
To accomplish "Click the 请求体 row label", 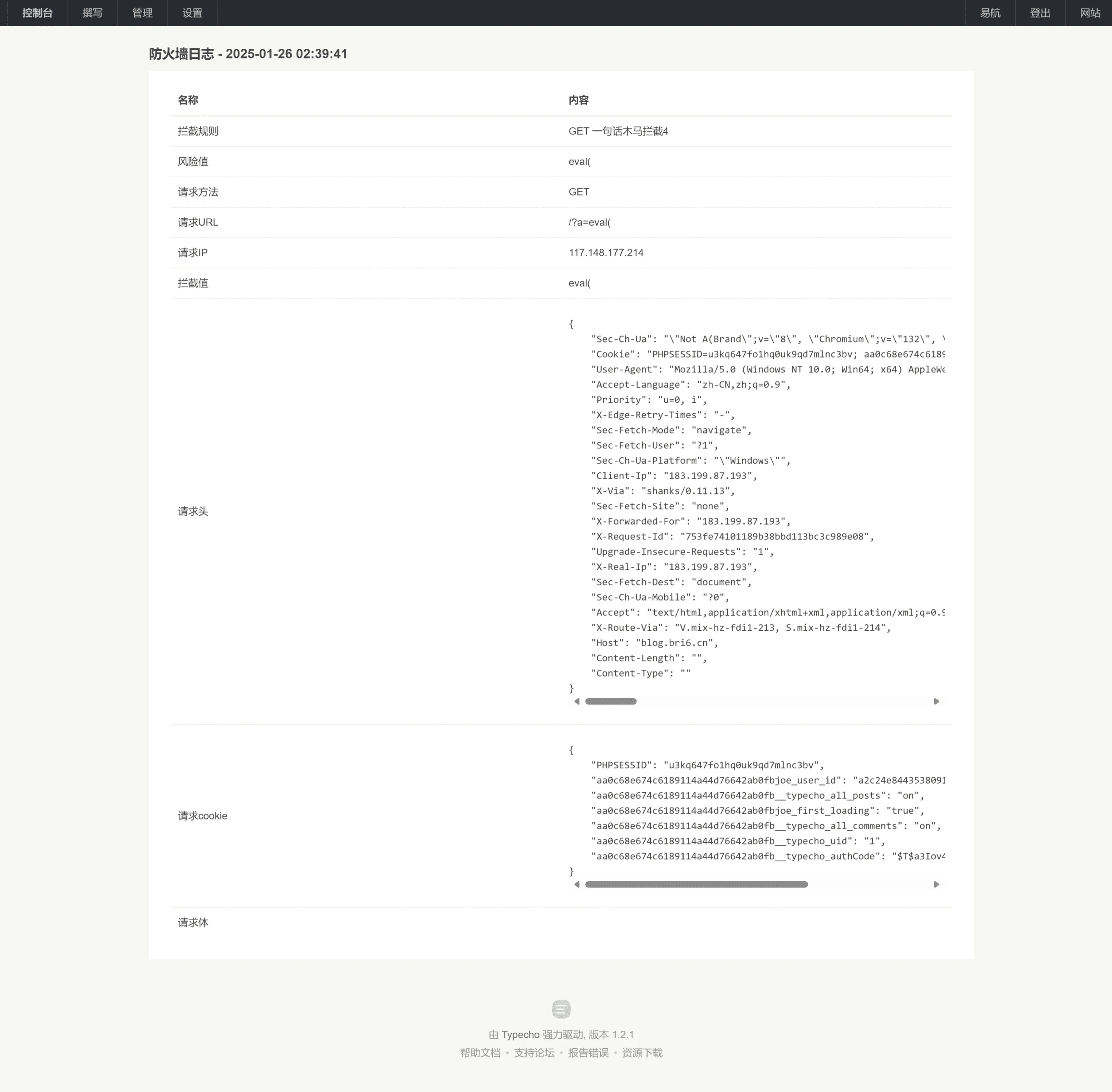I will point(193,923).
